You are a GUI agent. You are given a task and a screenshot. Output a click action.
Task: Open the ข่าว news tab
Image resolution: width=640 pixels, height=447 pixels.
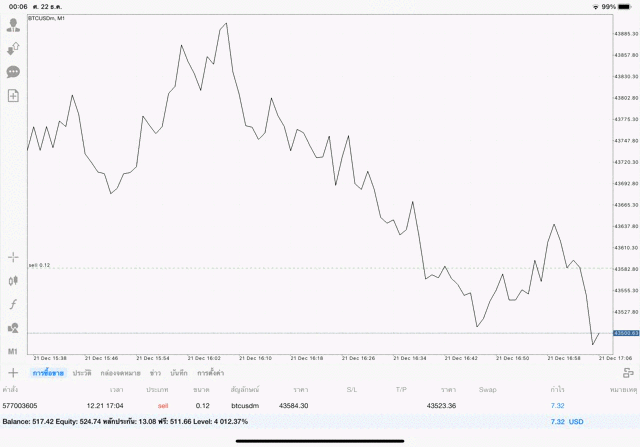155,372
